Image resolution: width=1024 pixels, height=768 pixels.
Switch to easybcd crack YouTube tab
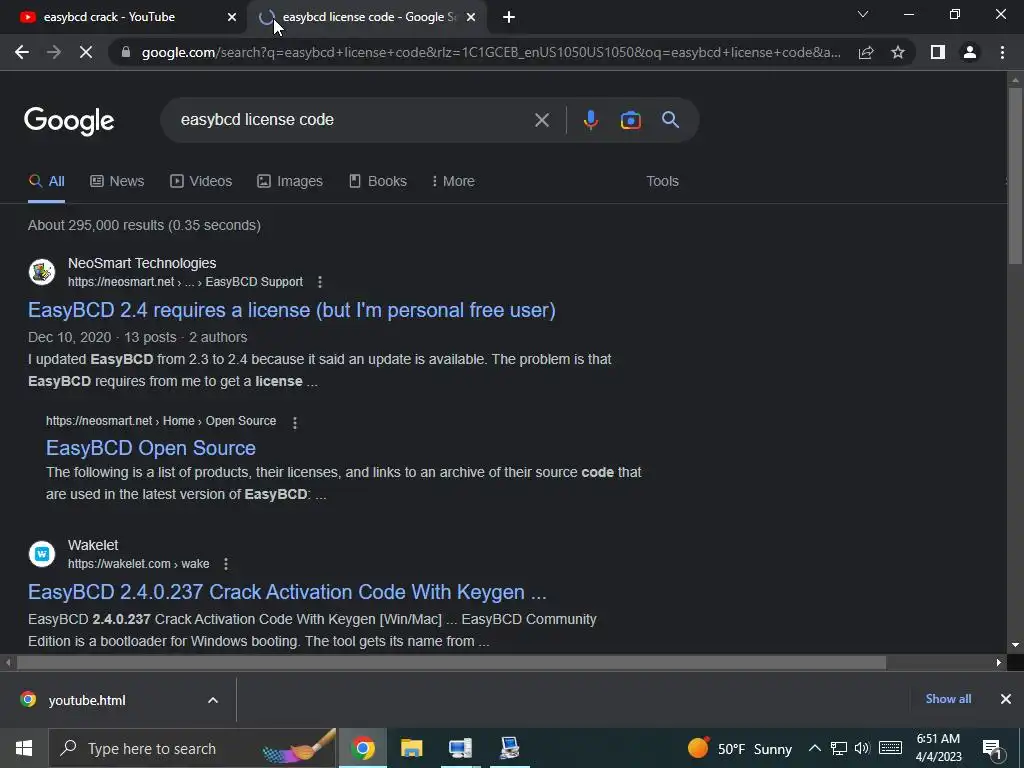(123, 17)
